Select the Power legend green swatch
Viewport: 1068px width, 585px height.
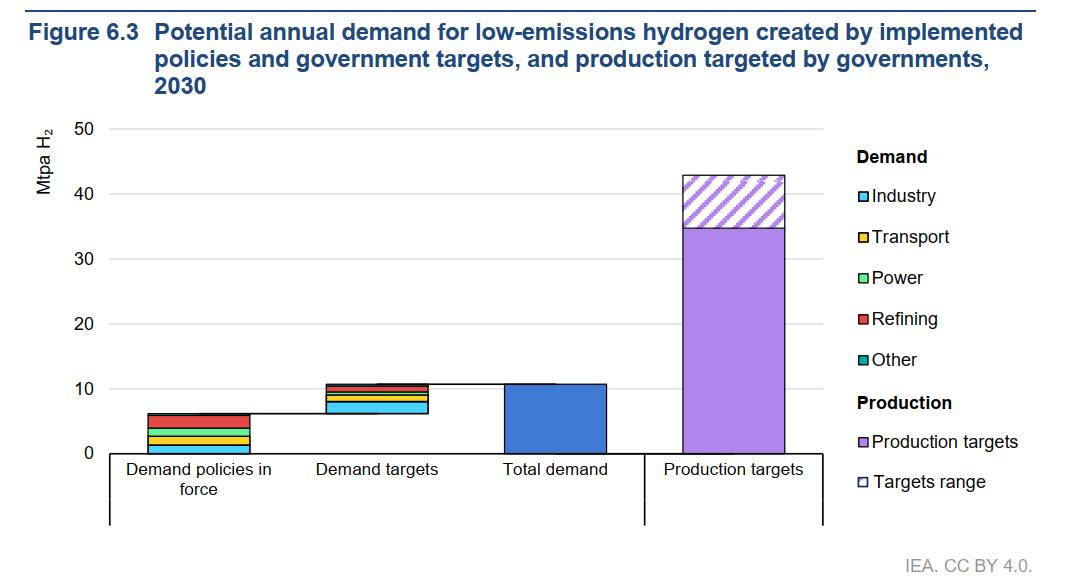[864, 279]
